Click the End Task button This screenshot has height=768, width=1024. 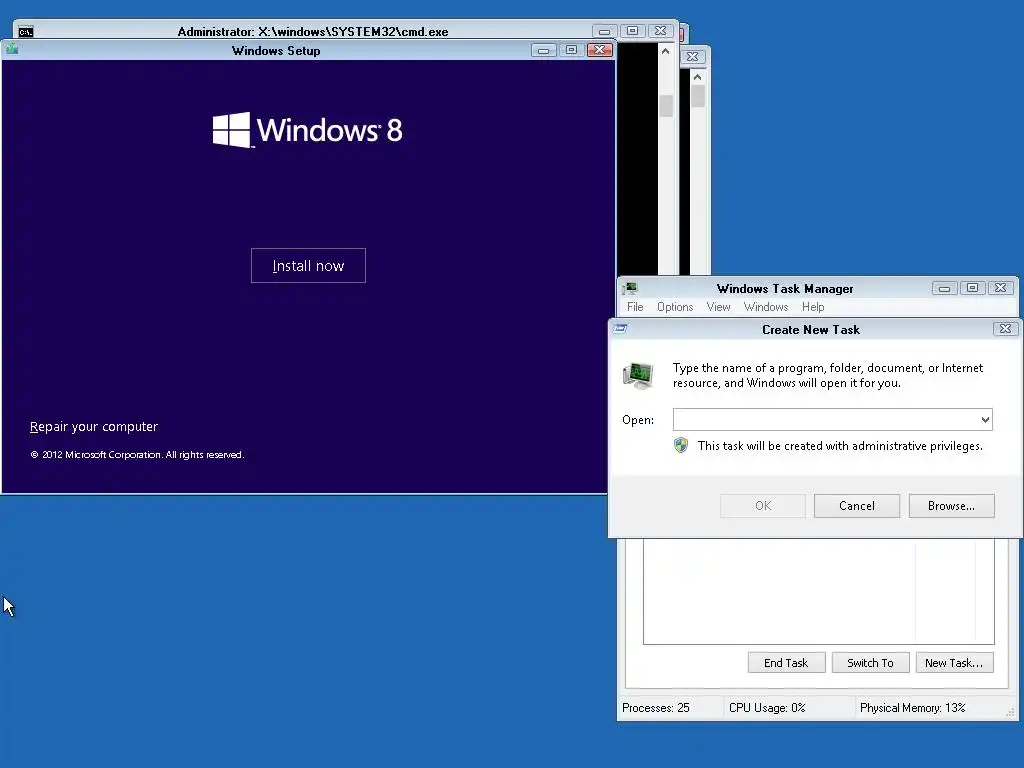pyautogui.click(x=786, y=663)
